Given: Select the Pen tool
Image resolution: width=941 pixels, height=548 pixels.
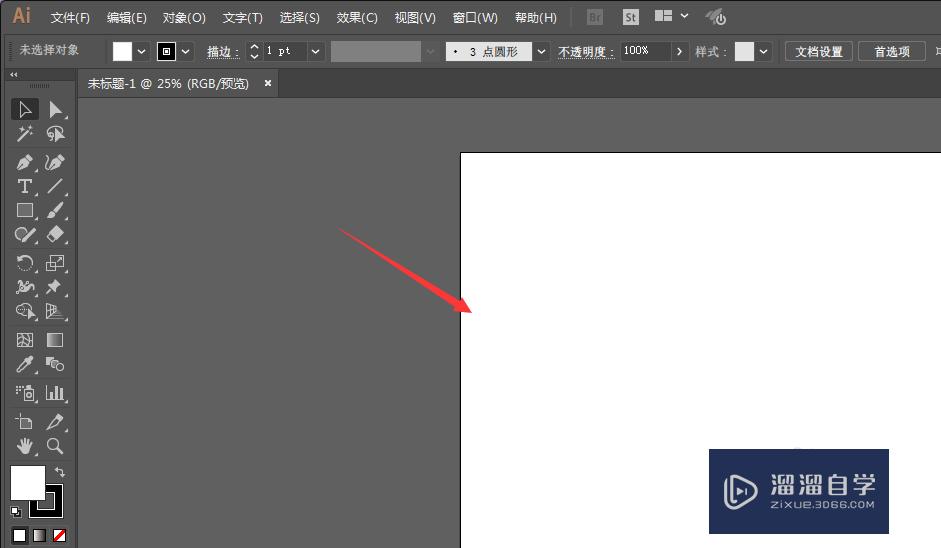Looking at the screenshot, I should 25,162.
